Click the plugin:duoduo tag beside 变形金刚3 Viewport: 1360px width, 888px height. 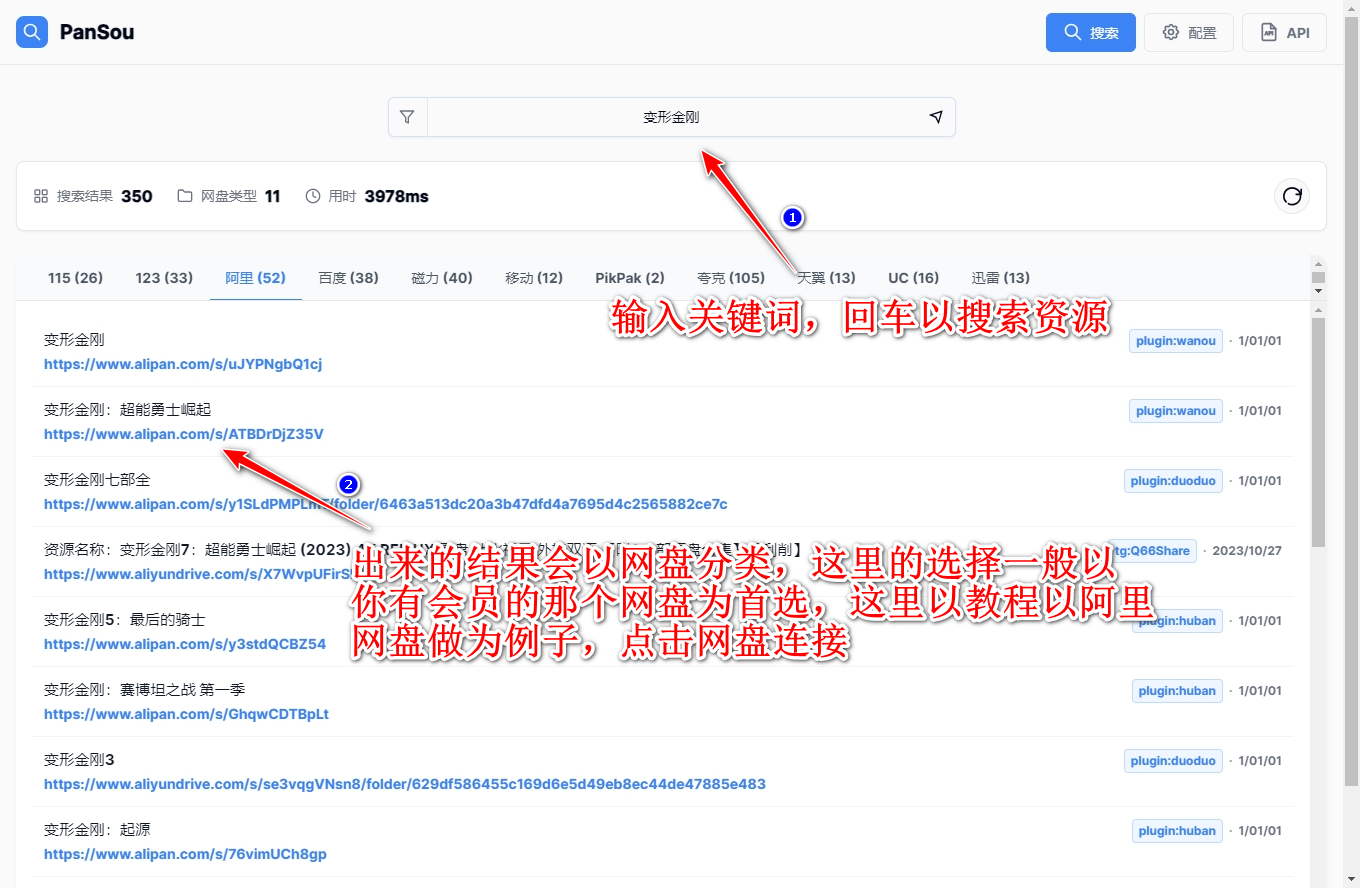pyautogui.click(x=1173, y=761)
